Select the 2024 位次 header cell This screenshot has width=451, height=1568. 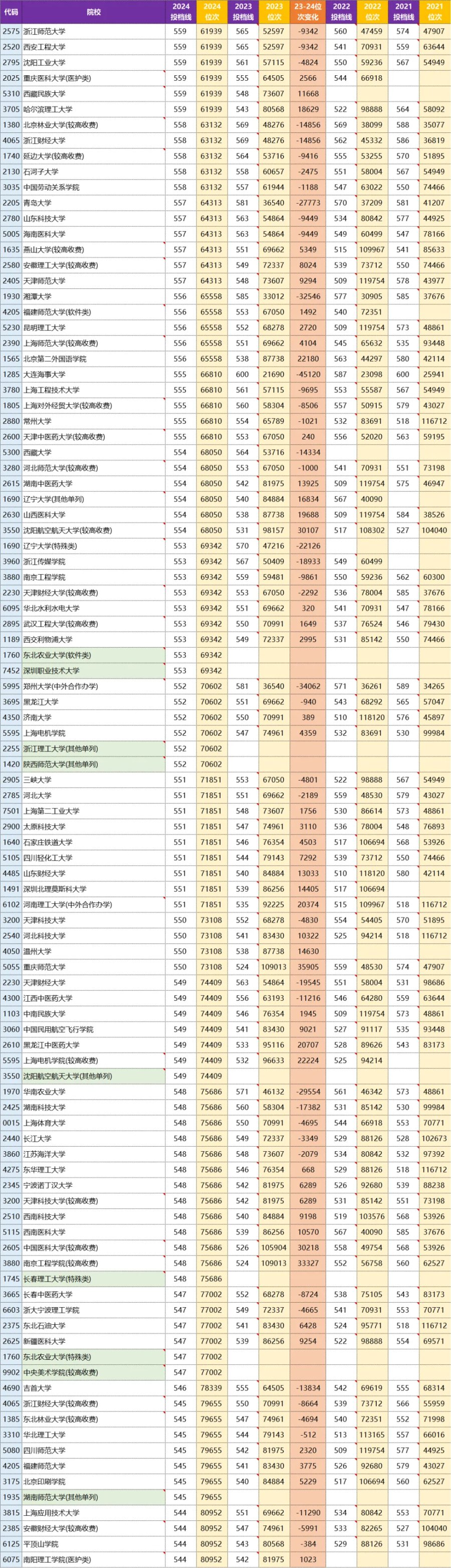[x=211, y=12]
